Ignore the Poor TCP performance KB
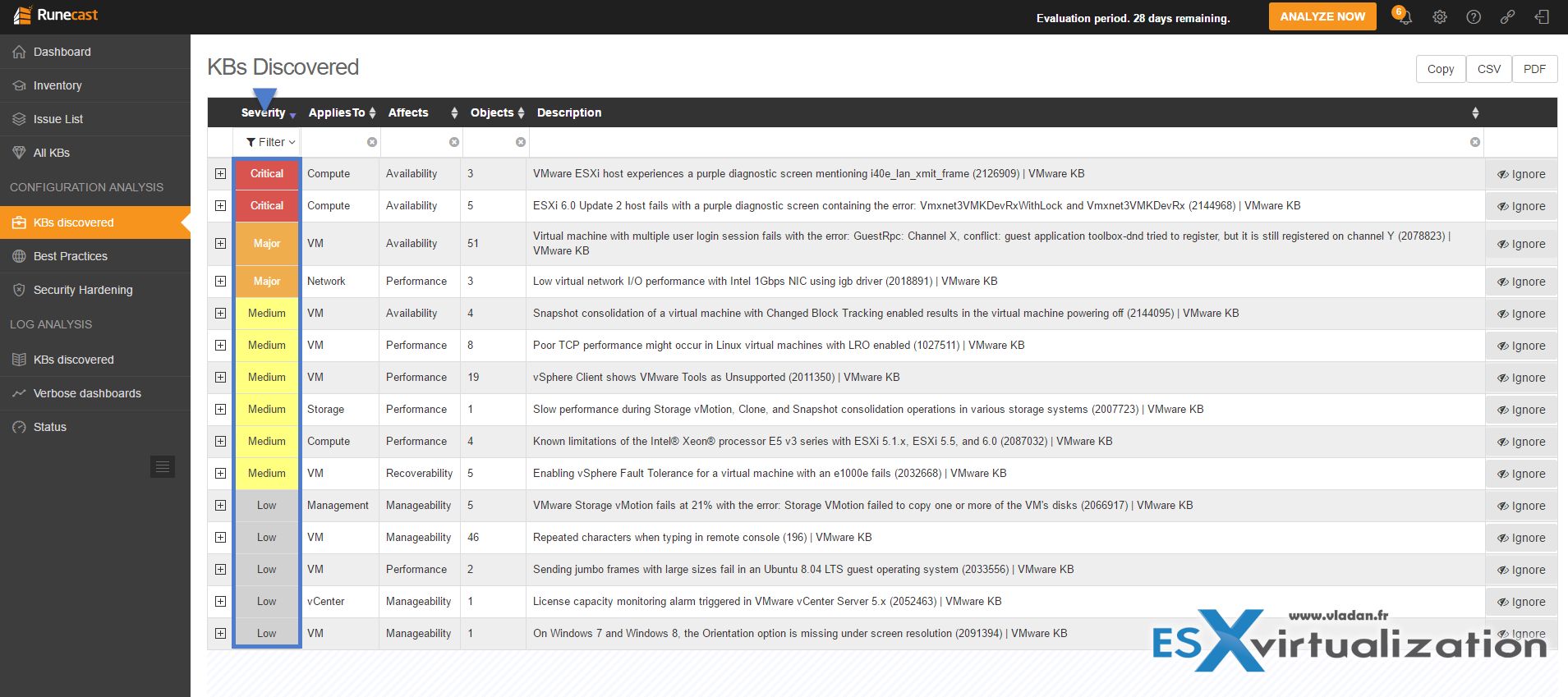Image resolution: width=1568 pixels, height=697 pixels. click(x=1521, y=346)
